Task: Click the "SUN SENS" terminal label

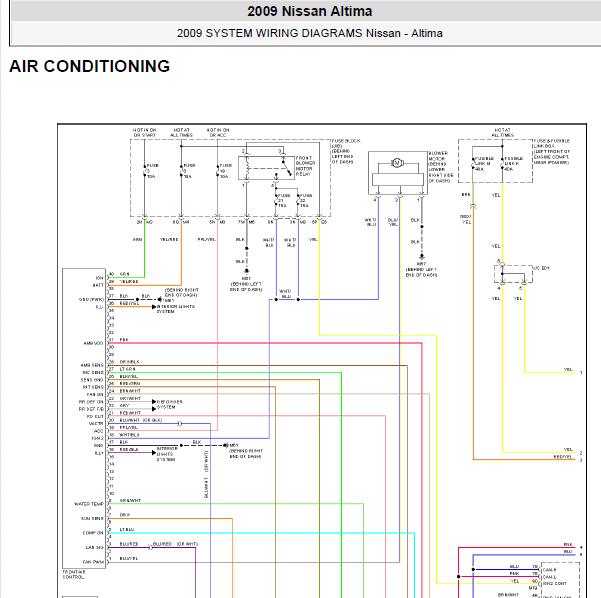Action: (92, 518)
